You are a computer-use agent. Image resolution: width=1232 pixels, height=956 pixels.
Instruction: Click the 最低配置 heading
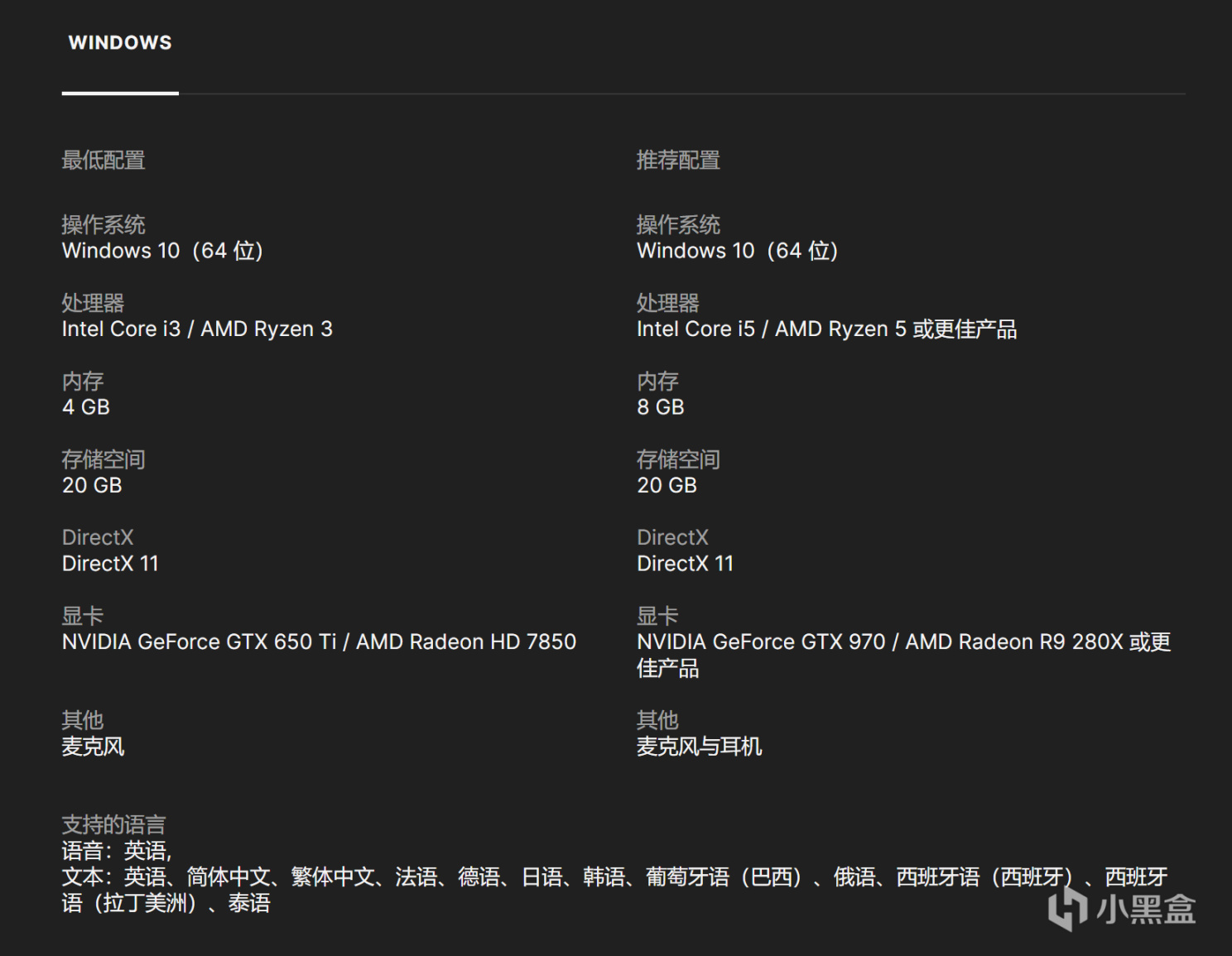tap(103, 160)
